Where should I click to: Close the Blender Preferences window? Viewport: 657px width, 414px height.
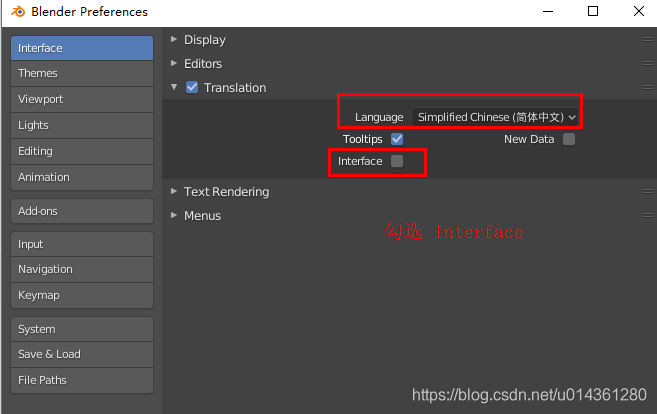pyautogui.click(x=639, y=11)
